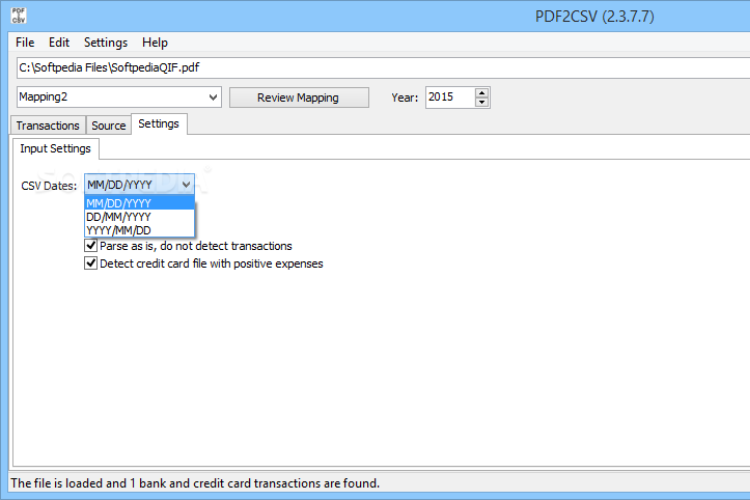This screenshot has width=750, height=500.
Task: Toggle Detect credit card file with positive expenses
Action: (x=91, y=263)
